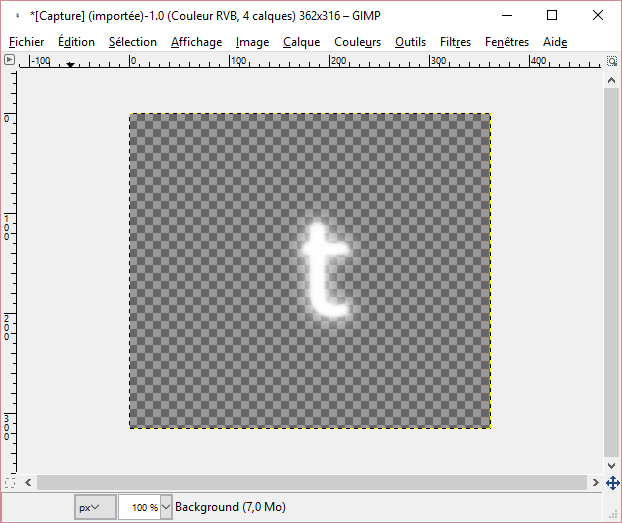The height and width of the screenshot is (523, 622).
Task: Open the Aide menu
Action: coord(555,42)
